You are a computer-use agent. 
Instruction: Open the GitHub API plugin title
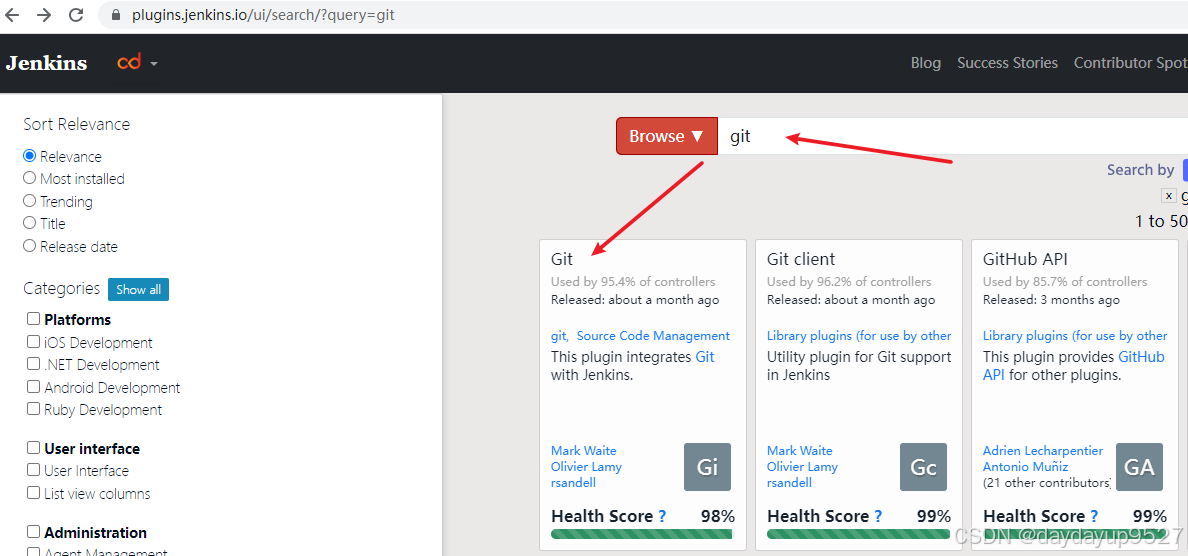(x=1025, y=259)
